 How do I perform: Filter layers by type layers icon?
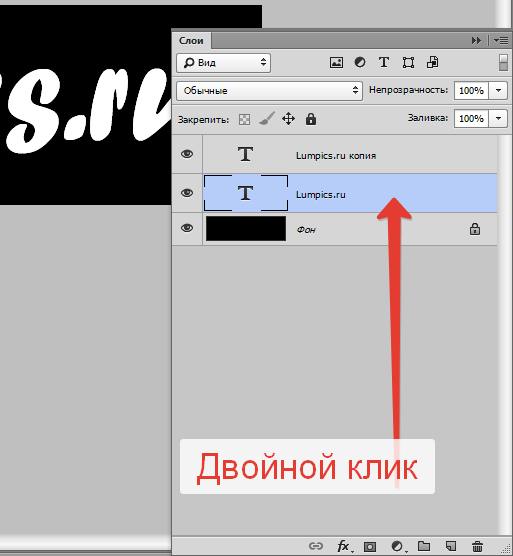tap(384, 62)
